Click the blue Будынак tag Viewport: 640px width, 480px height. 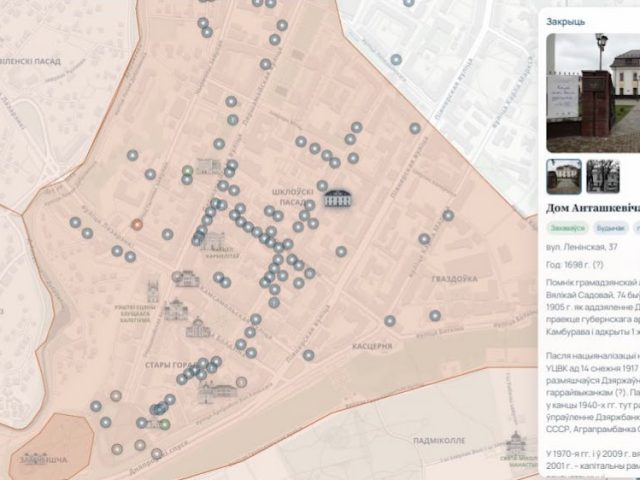coord(611,228)
